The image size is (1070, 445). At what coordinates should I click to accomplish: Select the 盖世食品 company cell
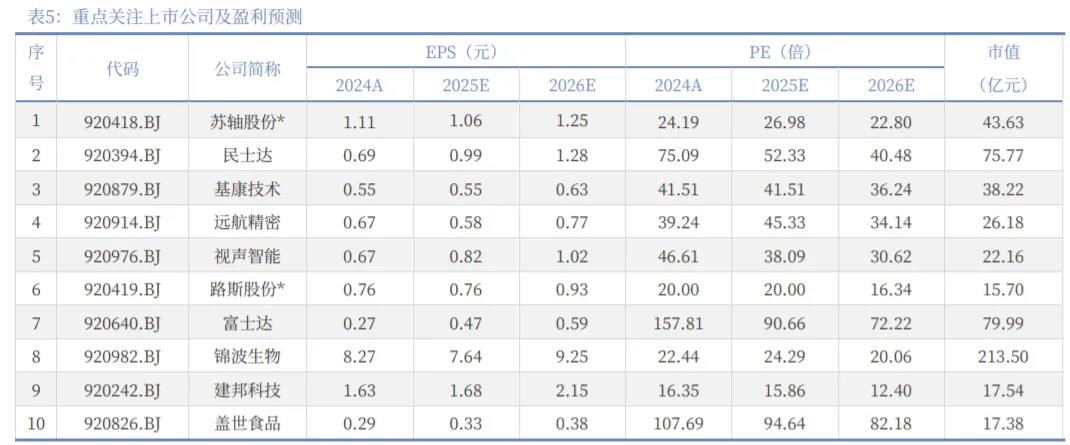pyautogui.click(x=247, y=424)
